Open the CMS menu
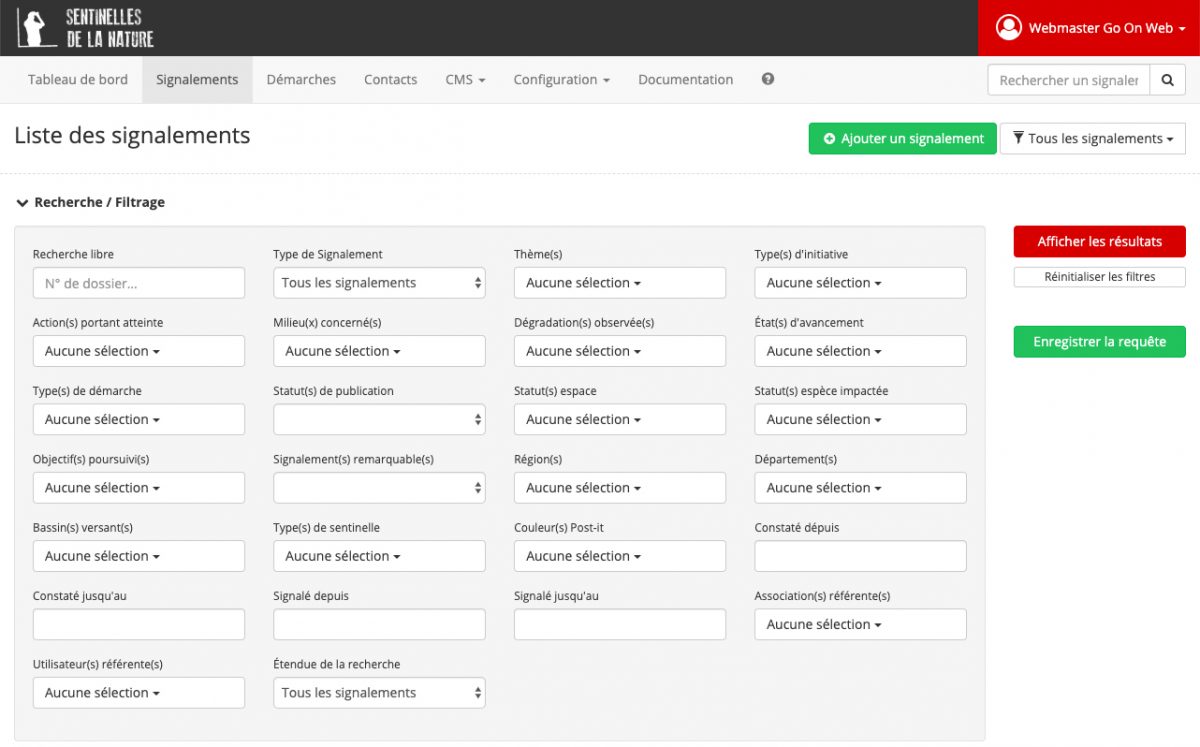The image size is (1200, 747). [465, 80]
